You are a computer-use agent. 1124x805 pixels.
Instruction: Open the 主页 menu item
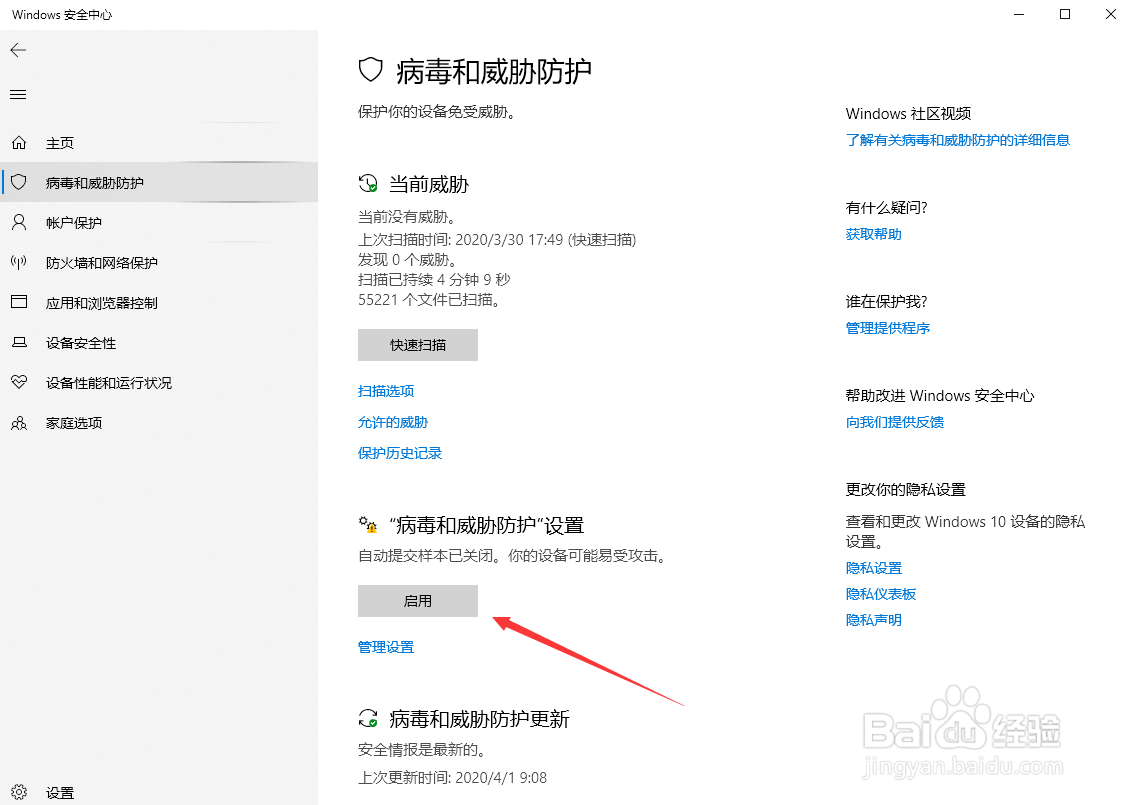(x=159, y=143)
